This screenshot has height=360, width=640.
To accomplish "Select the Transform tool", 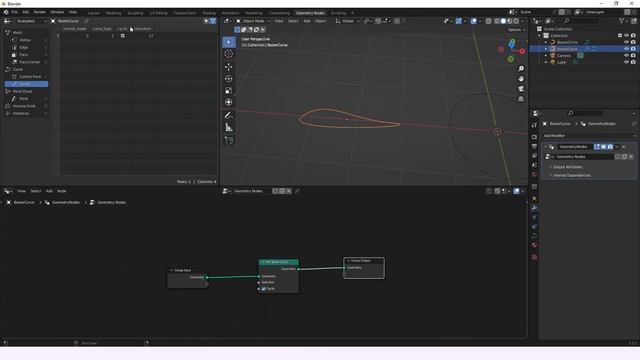I will (x=229, y=102).
